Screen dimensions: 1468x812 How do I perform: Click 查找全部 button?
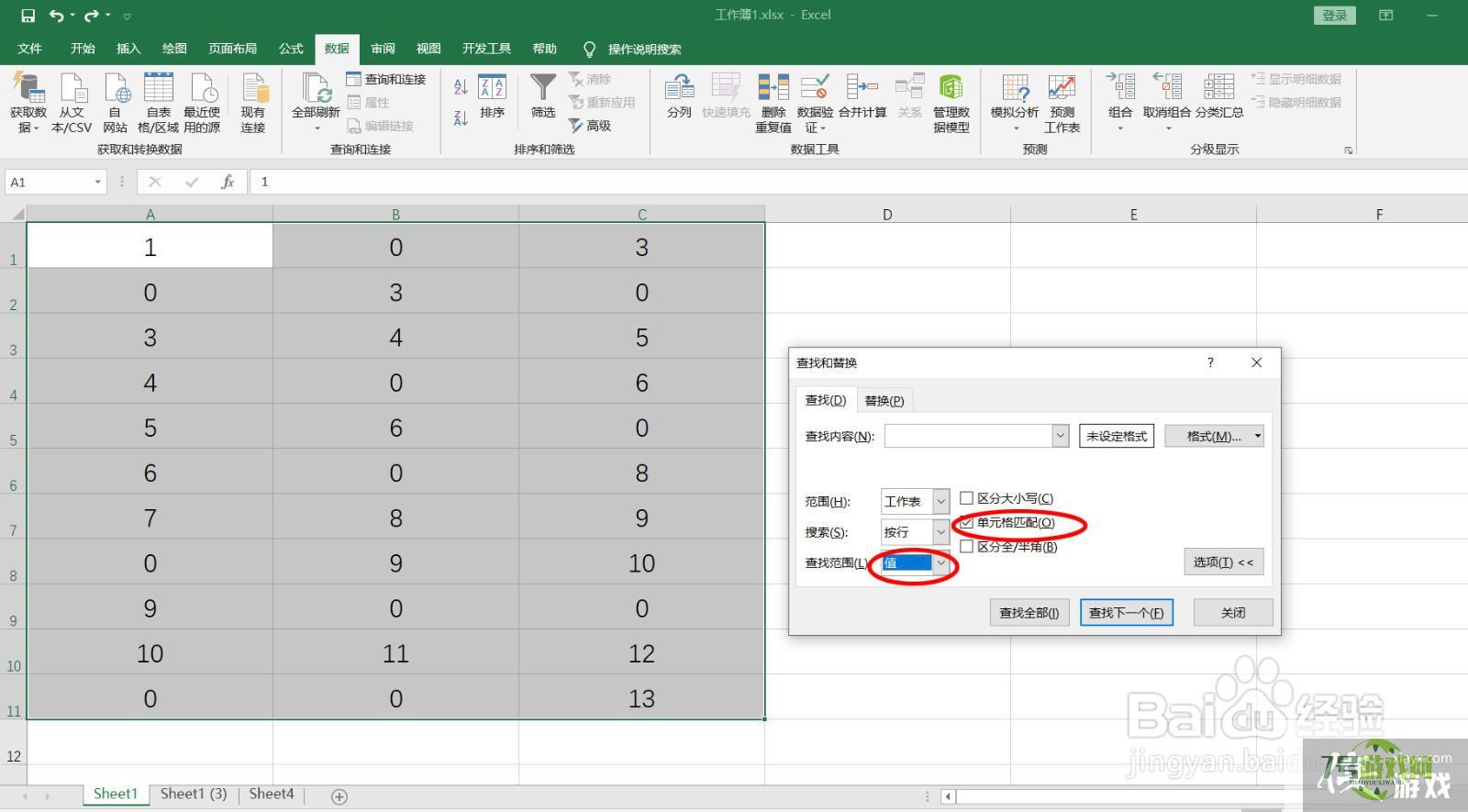[1029, 613]
